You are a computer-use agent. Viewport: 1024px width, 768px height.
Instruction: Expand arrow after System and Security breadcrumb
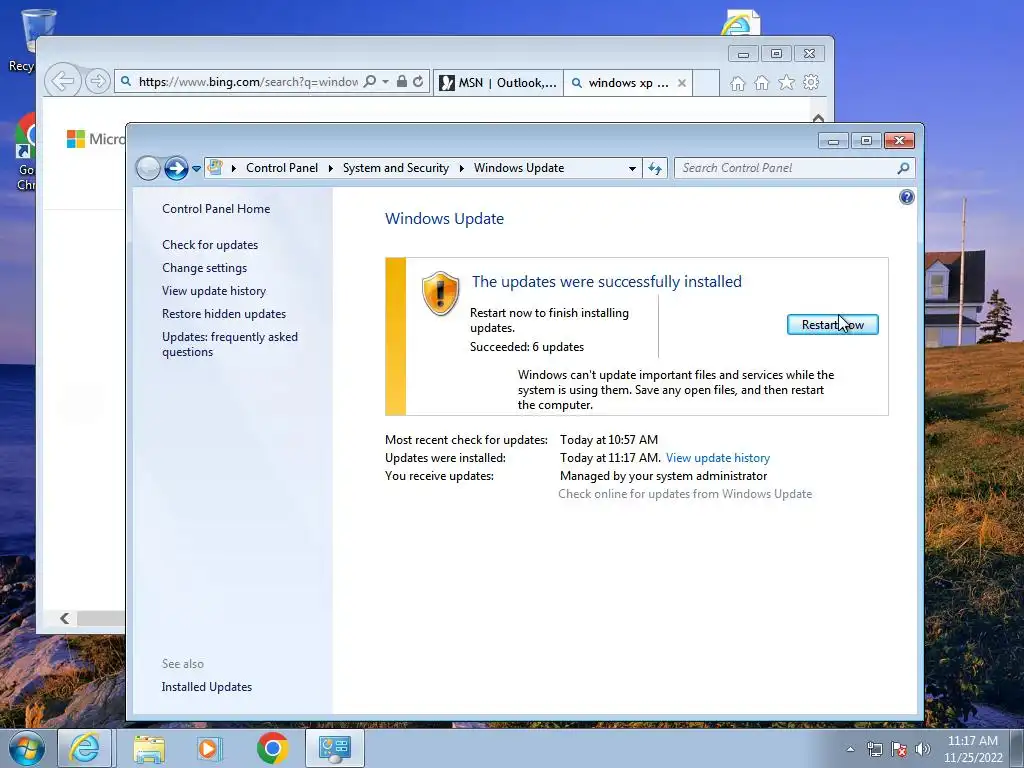point(462,168)
